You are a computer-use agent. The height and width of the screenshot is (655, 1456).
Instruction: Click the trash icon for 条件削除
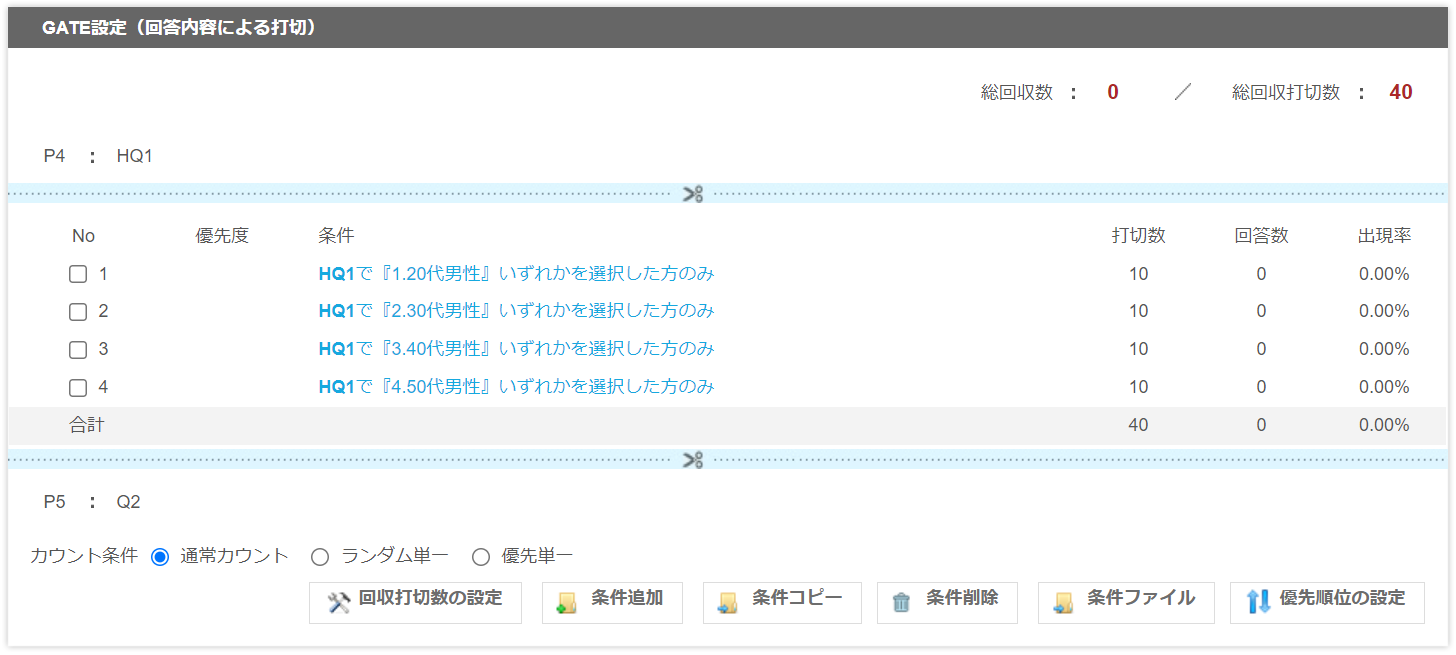click(902, 602)
